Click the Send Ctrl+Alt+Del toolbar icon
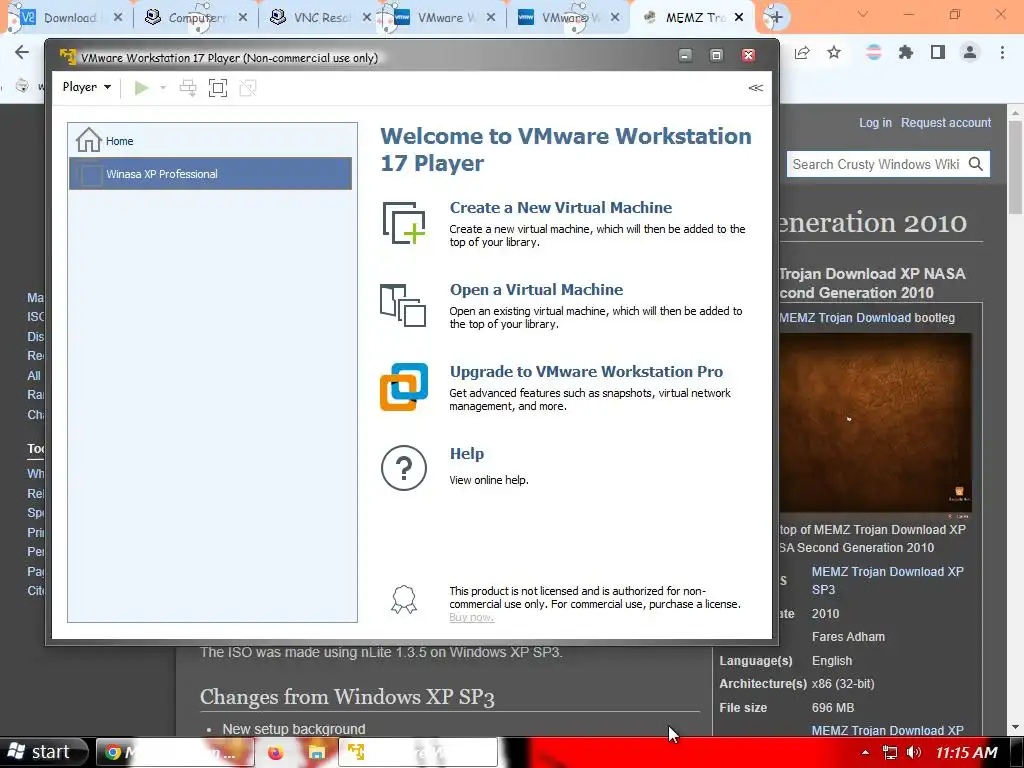The image size is (1024, 768). (x=188, y=88)
